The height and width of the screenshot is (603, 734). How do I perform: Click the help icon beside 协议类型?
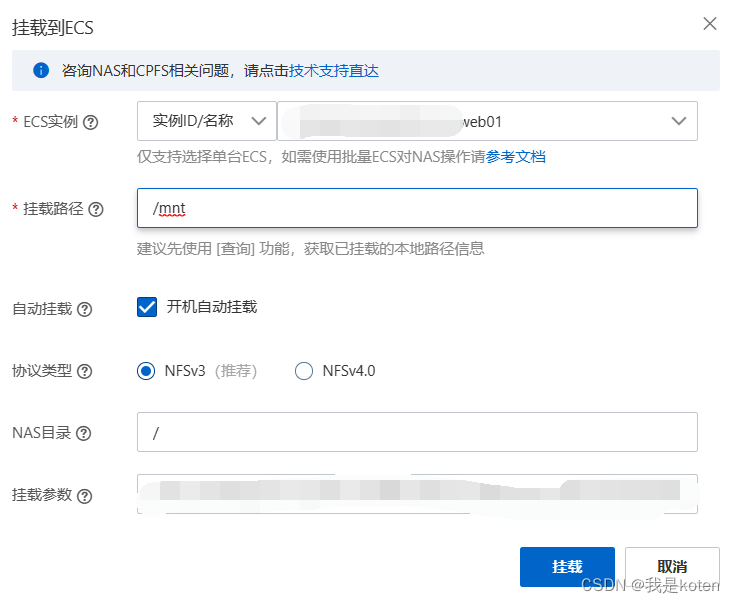[85, 372]
